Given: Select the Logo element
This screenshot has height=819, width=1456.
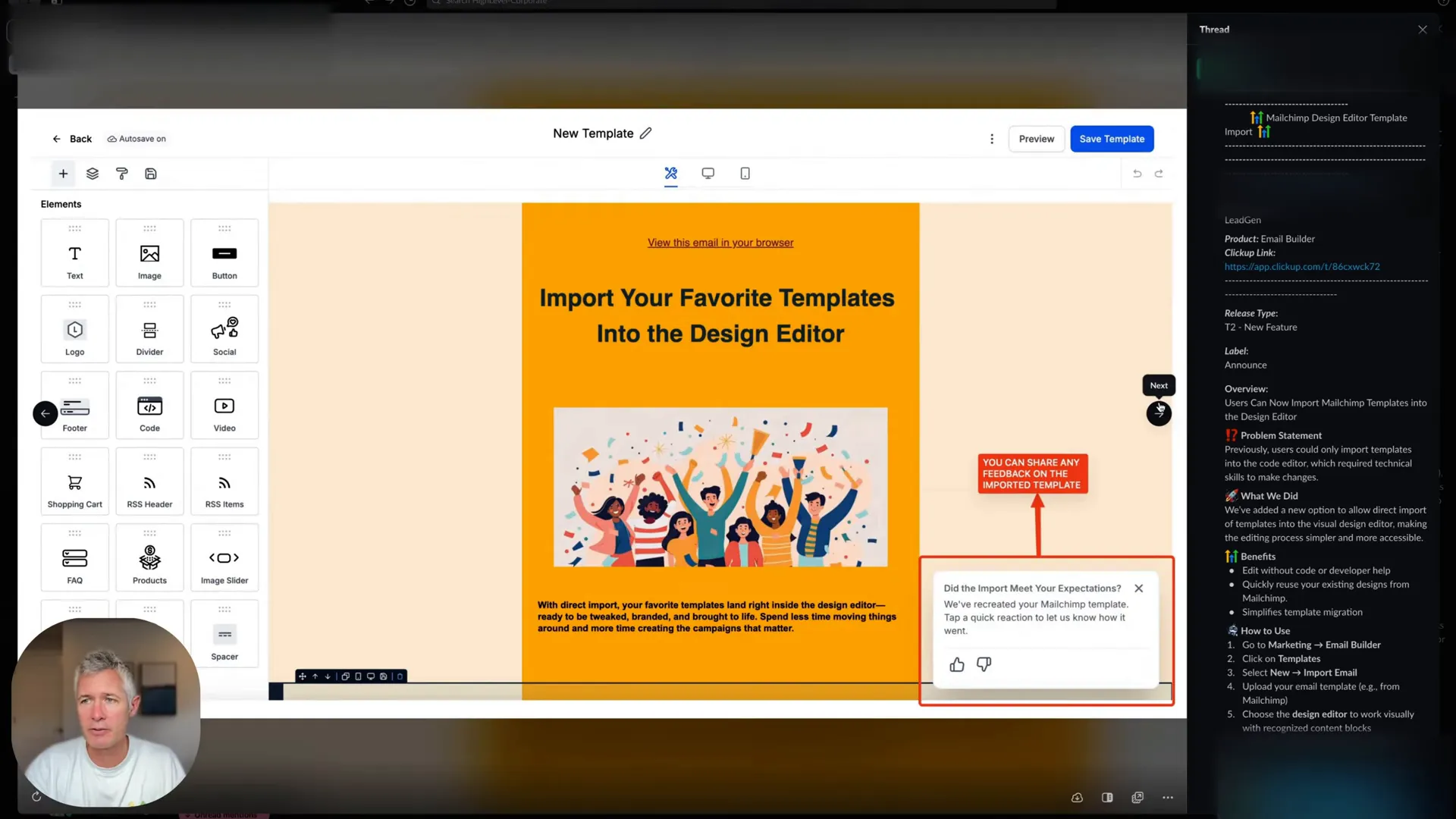Looking at the screenshot, I should 74,330.
